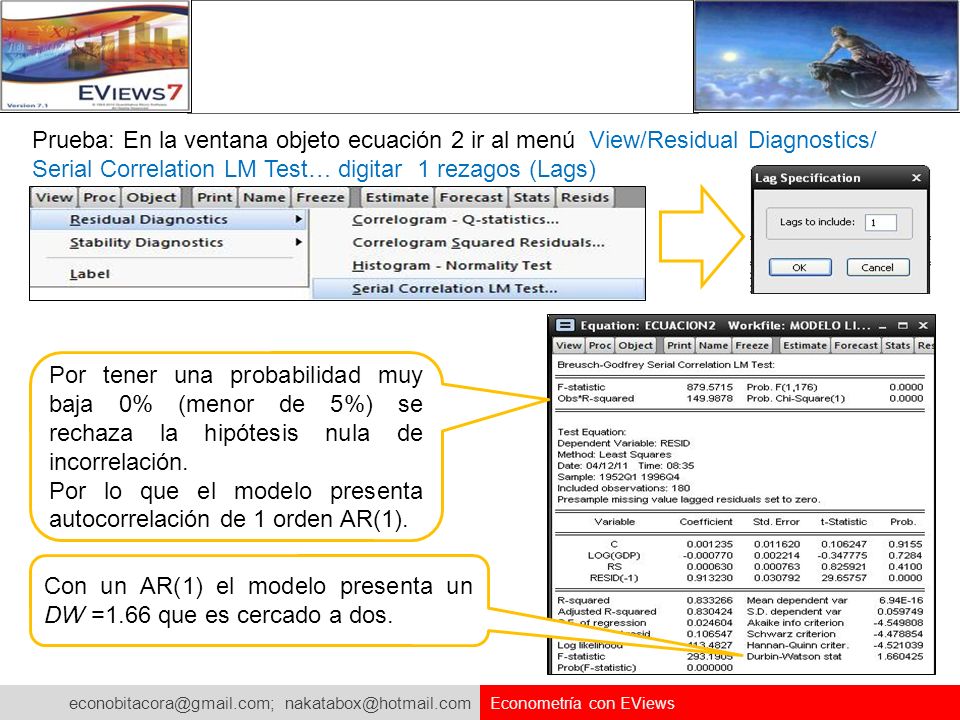The image size is (960, 720).
Task: Click RESID(-1) variable row label
Action: [613, 578]
